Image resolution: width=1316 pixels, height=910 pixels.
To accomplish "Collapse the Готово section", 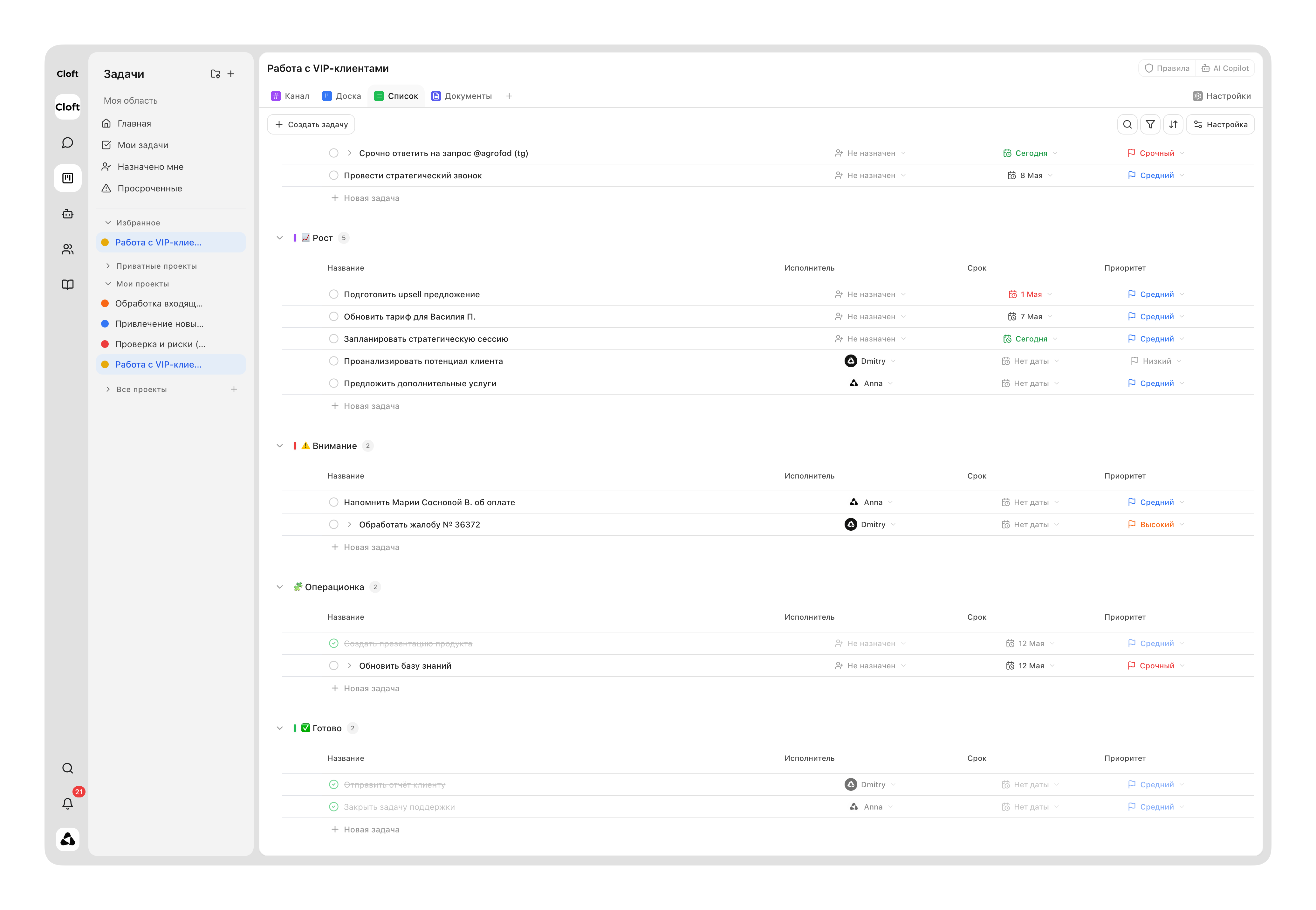I will pyautogui.click(x=279, y=727).
